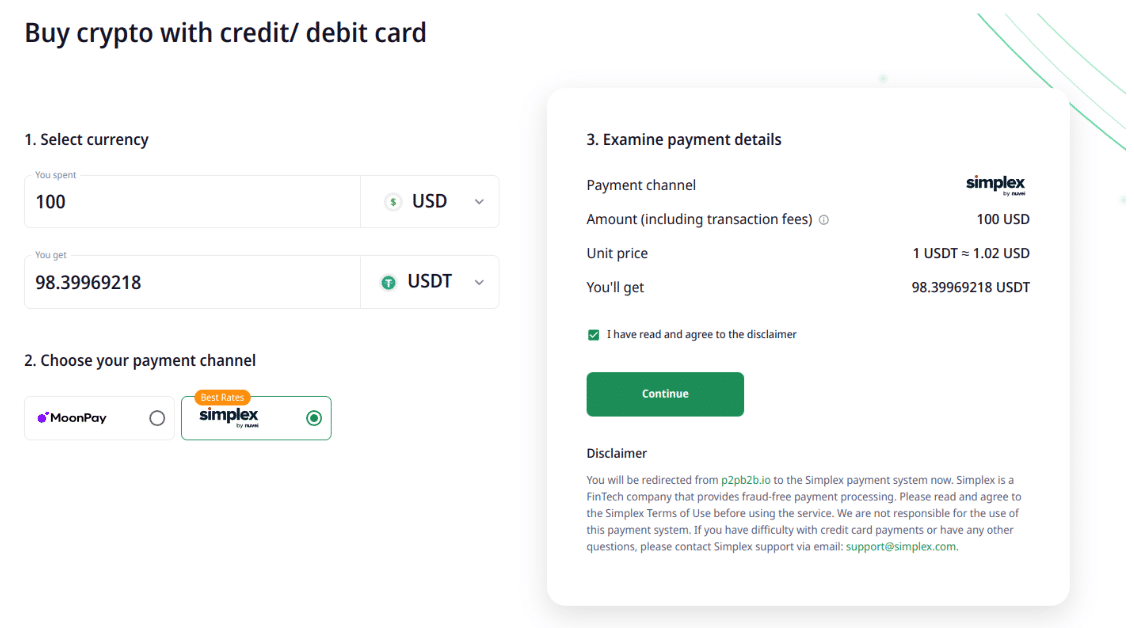This screenshot has height=628, width=1134.
Task: Click the You get amount field
Action: [192, 283]
